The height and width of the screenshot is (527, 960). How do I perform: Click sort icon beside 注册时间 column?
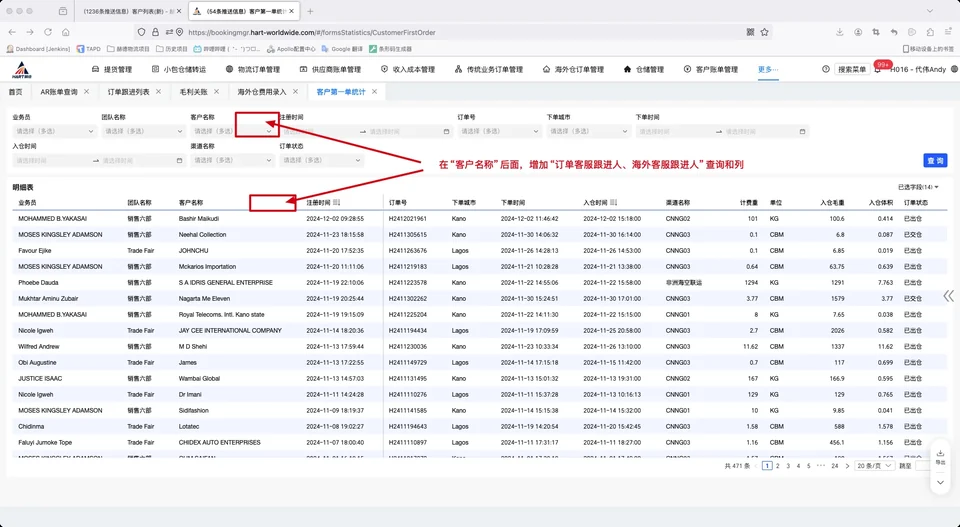336,202
